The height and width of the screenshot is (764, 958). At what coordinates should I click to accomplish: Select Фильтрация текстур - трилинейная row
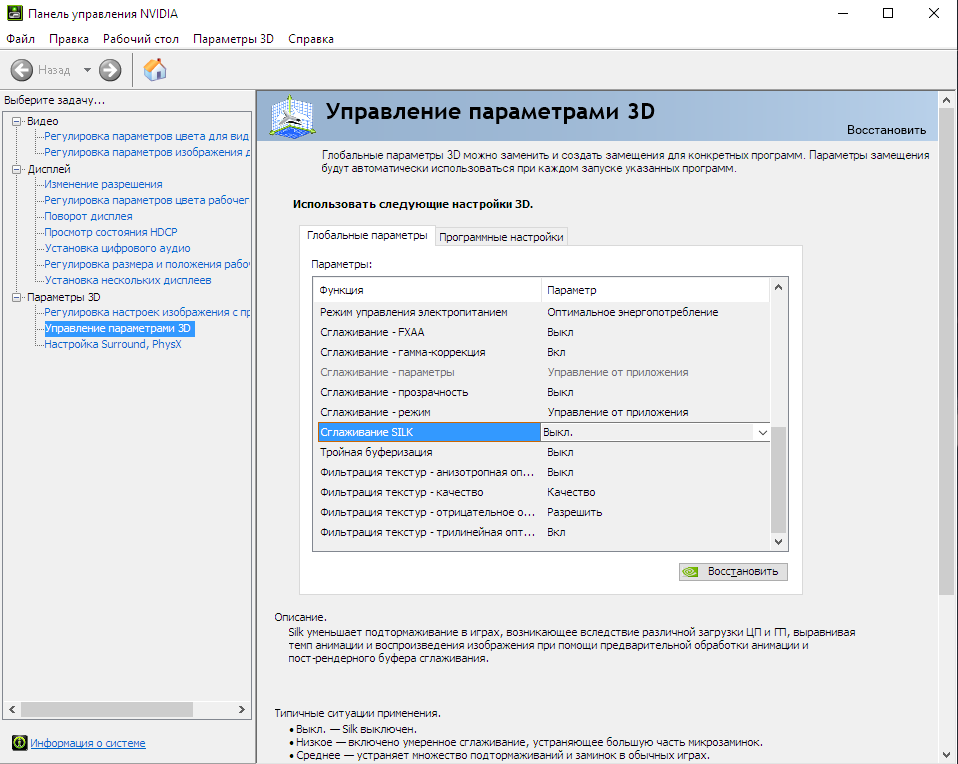click(541, 532)
